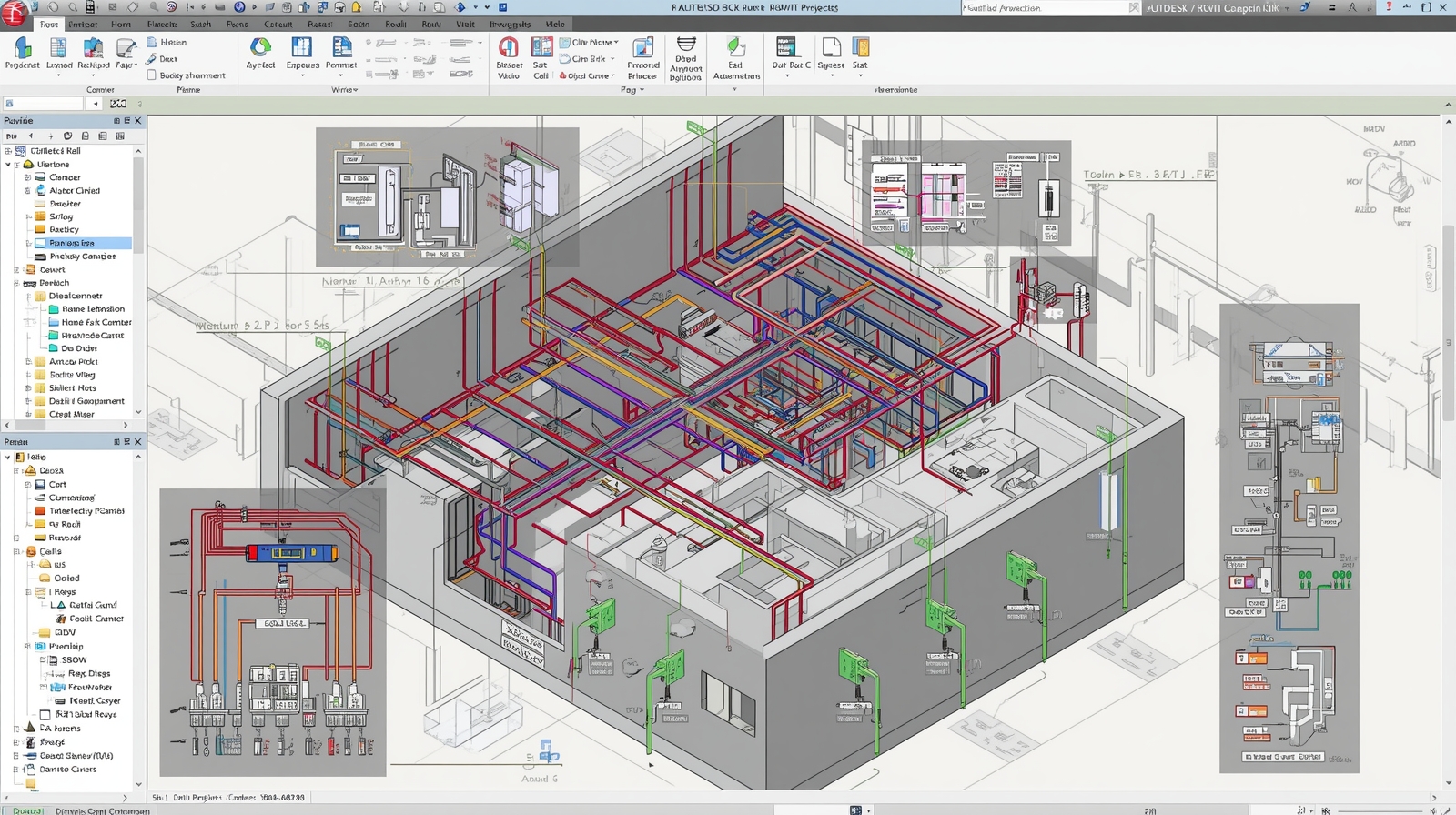
Task: Click the Sat Cell ribbon icon
Action: pyautogui.click(x=541, y=47)
